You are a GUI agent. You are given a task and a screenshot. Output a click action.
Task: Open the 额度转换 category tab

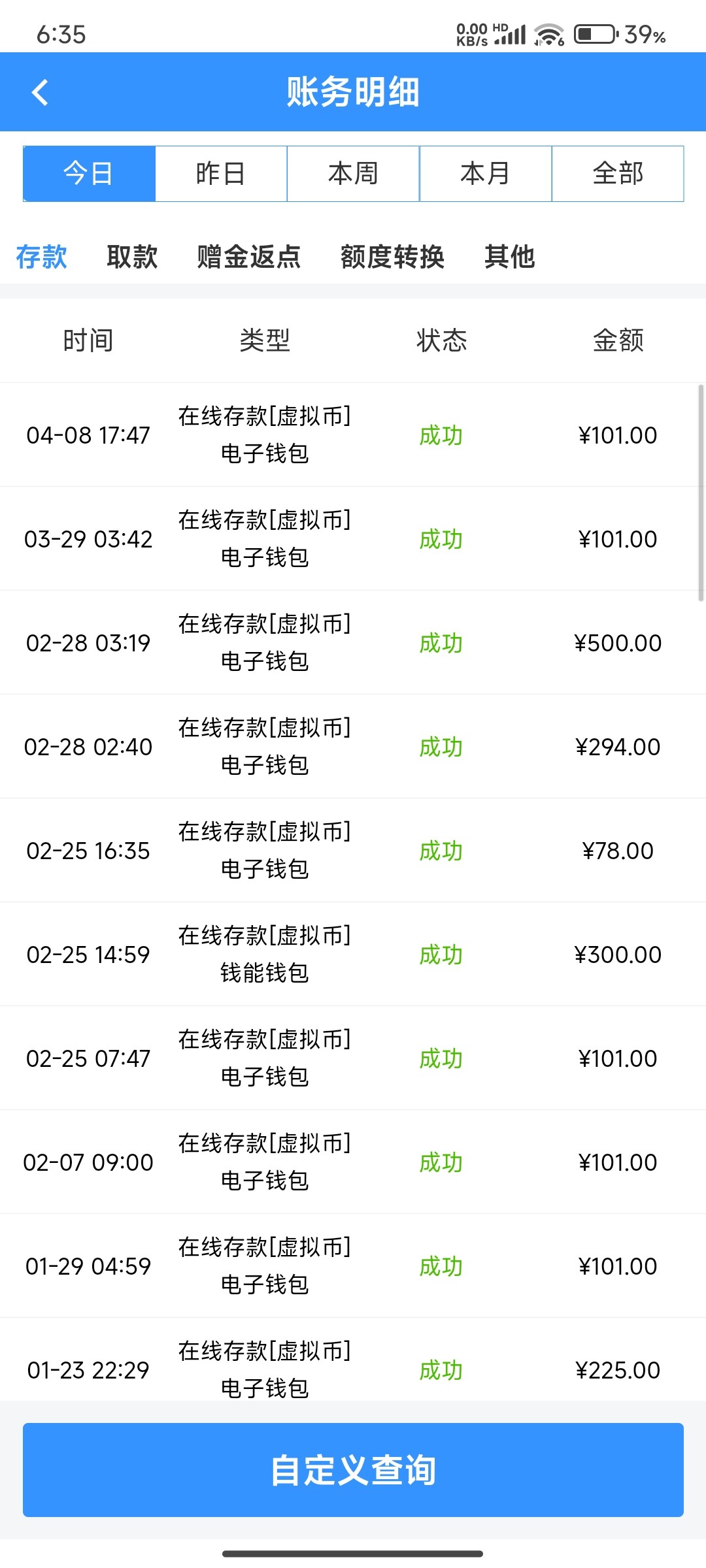(392, 257)
